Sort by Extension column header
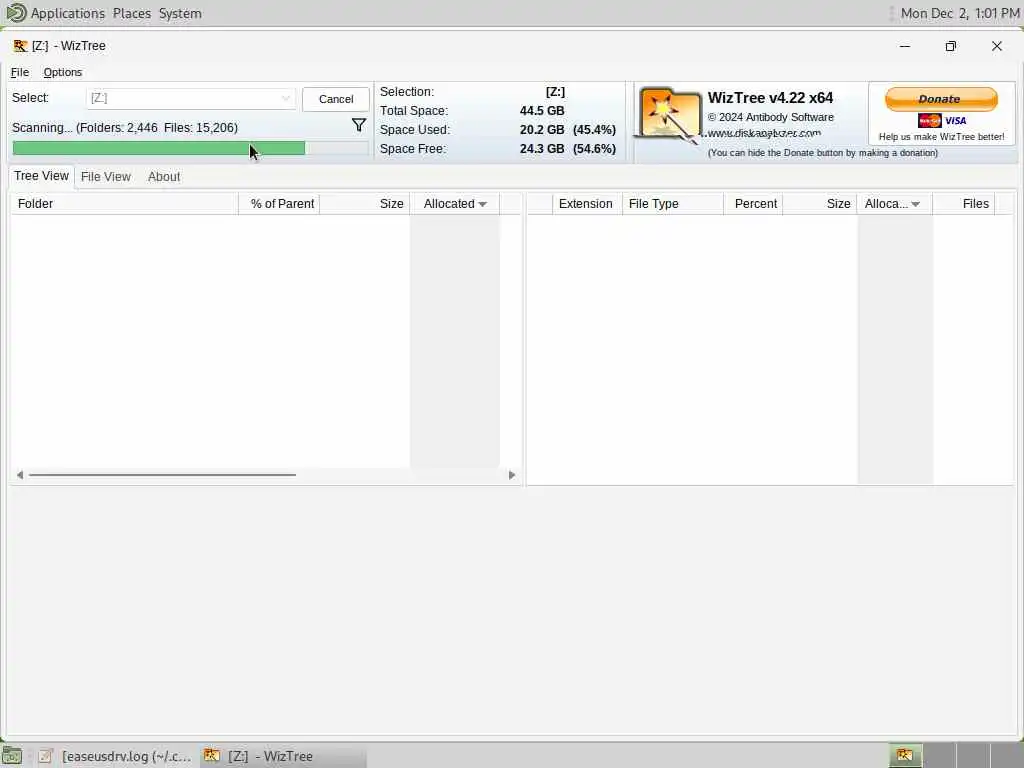Screen dimensions: 1024x768 coord(587,204)
